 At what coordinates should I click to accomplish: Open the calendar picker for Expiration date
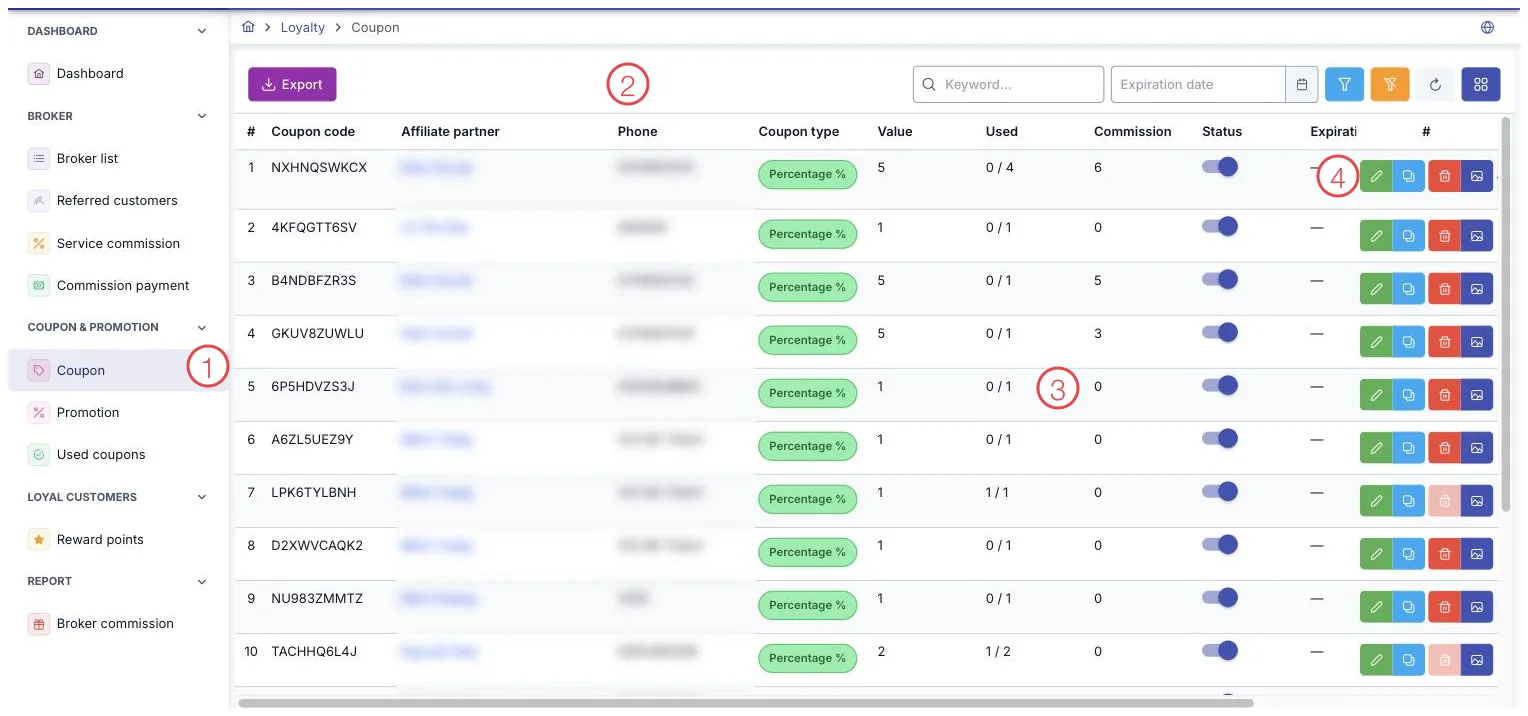[x=1302, y=85]
